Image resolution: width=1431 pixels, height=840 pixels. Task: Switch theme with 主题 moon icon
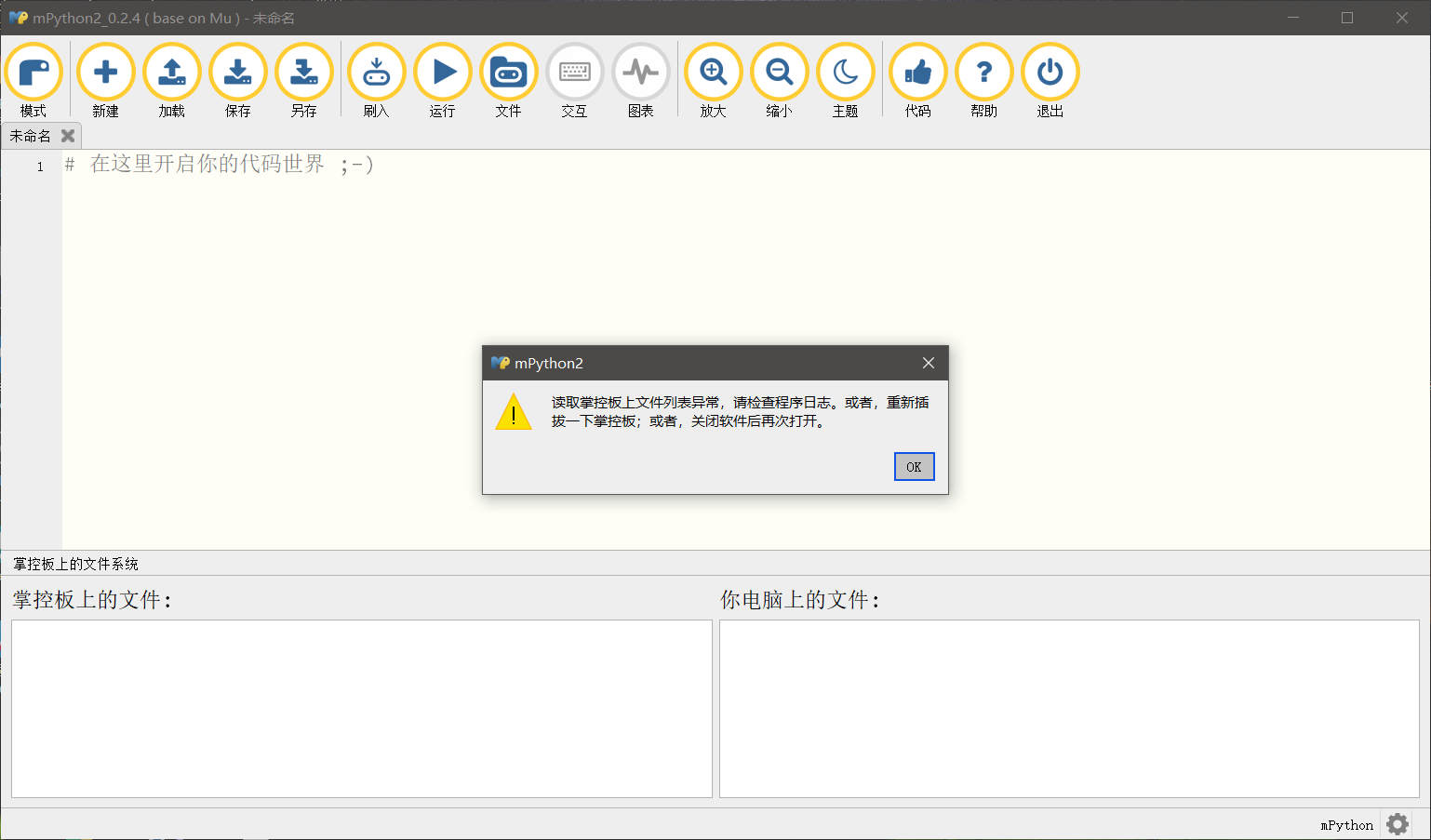(x=846, y=73)
